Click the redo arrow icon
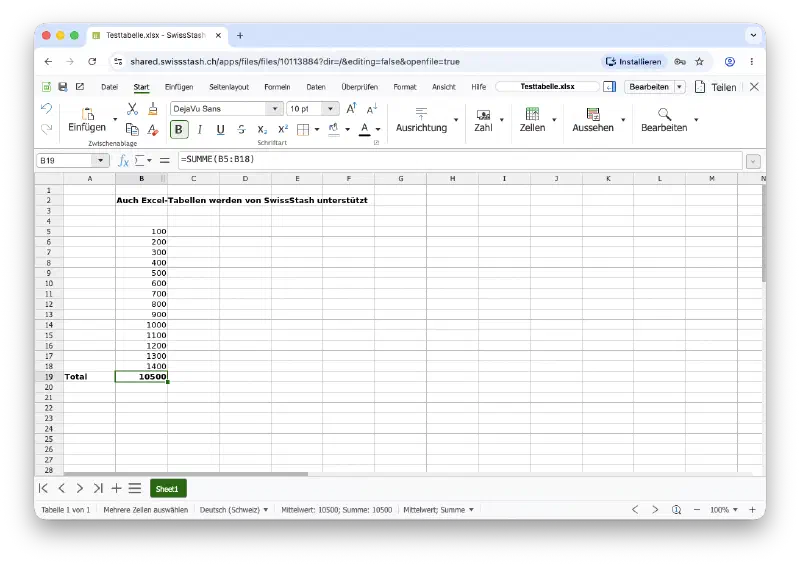Screen dimensions: 800x565 pyautogui.click(x=46, y=129)
